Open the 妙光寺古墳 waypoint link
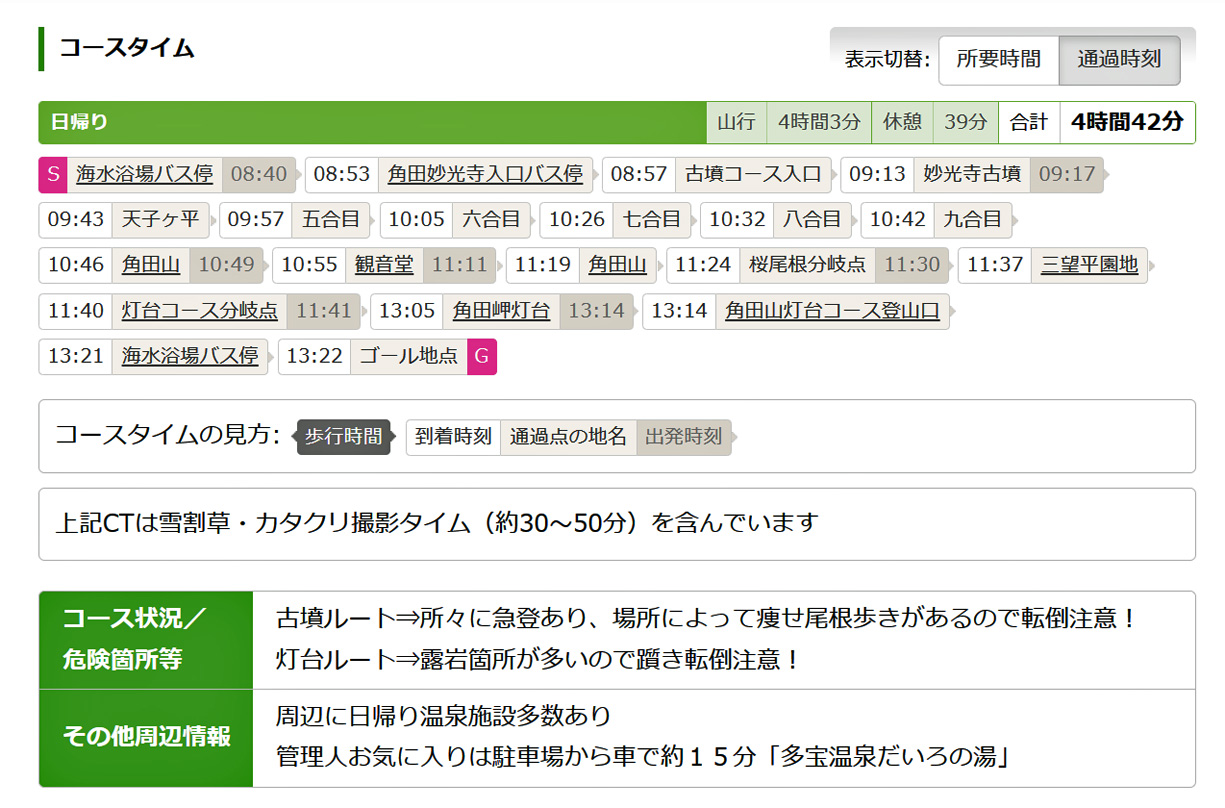Image resolution: width=1225 pixels, height=808 pixels. (971, 175)
